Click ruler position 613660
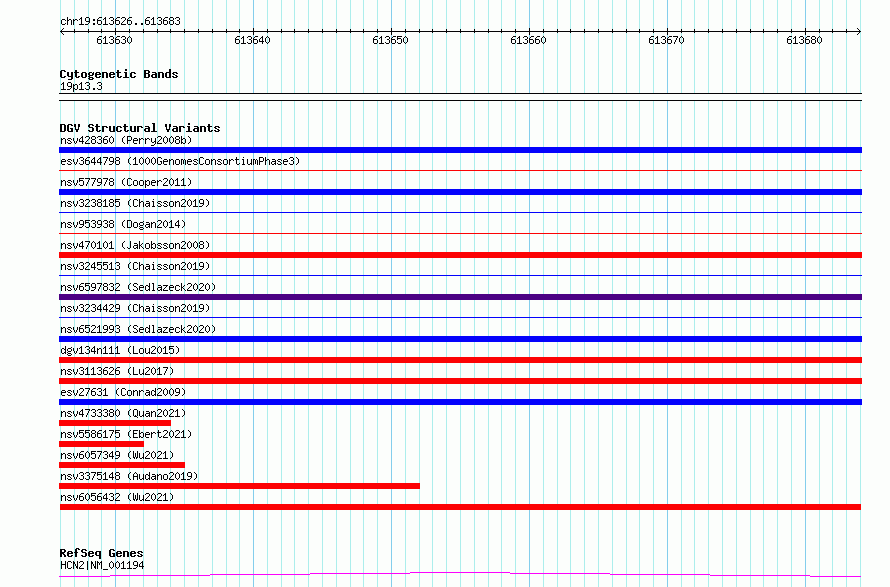This screenshot has height=587, width=890. tap(528, 40)
